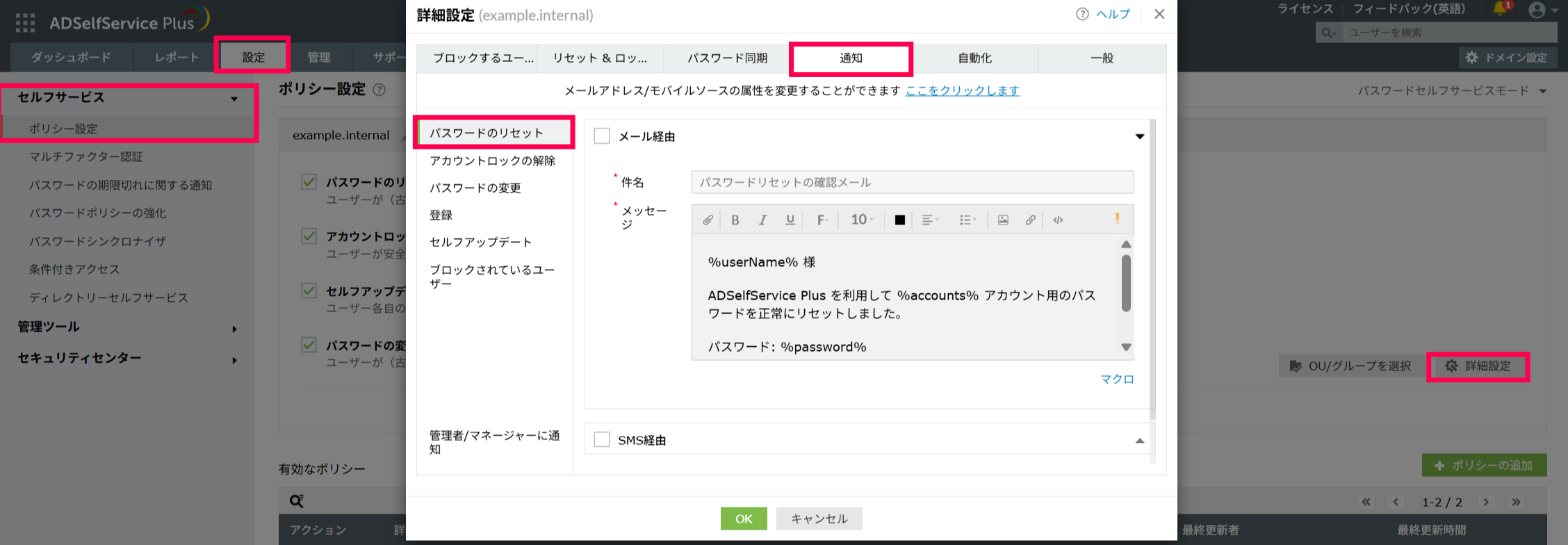Insert image using editor toolbar icon
This screenshot has width=1568, height=545.
tap(1003, 220)
